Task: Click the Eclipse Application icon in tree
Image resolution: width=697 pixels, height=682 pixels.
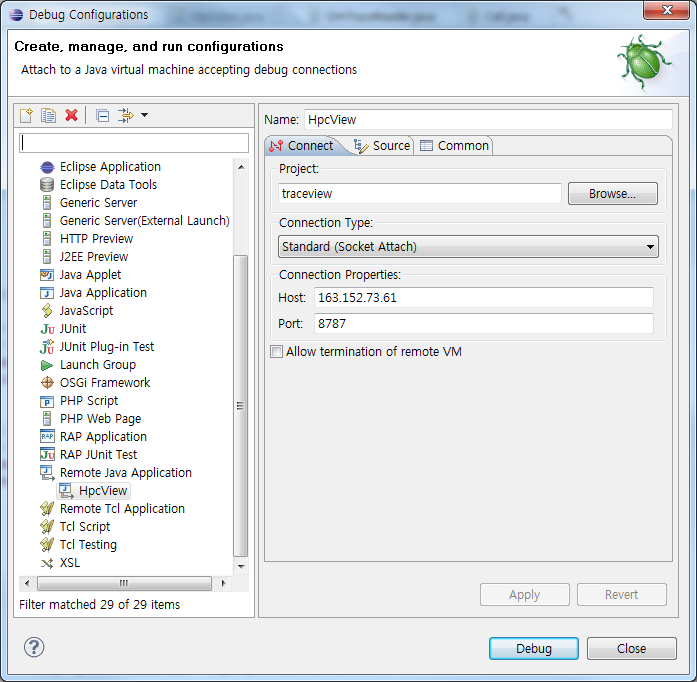Action: tap(47, 167)
